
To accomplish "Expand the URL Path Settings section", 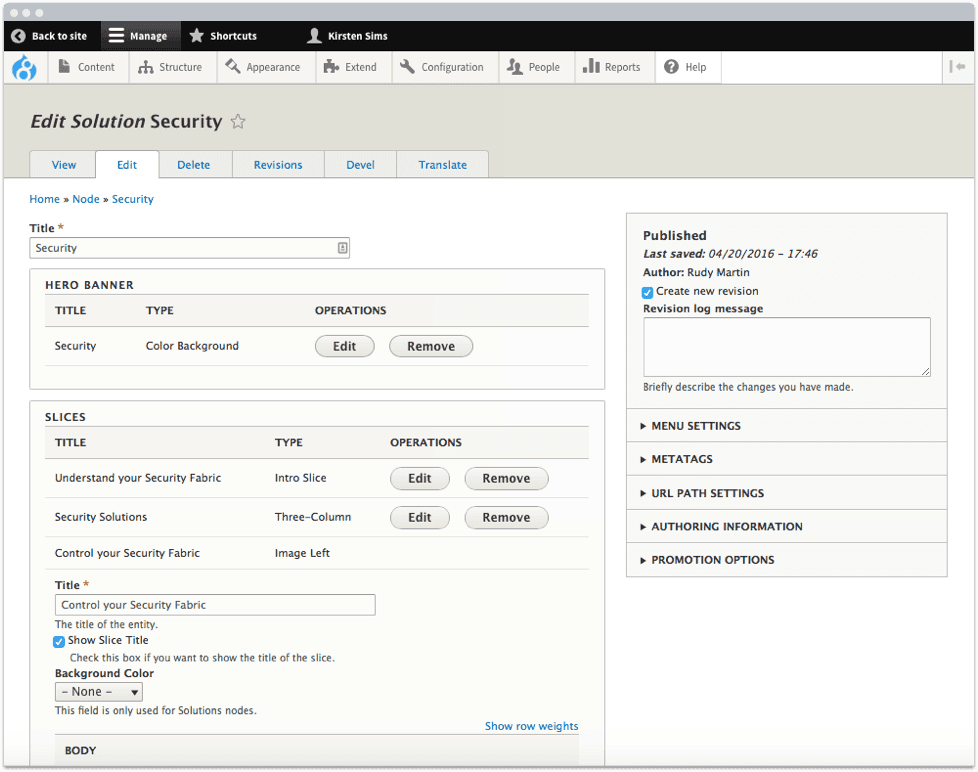I will (x=787, y=493).
